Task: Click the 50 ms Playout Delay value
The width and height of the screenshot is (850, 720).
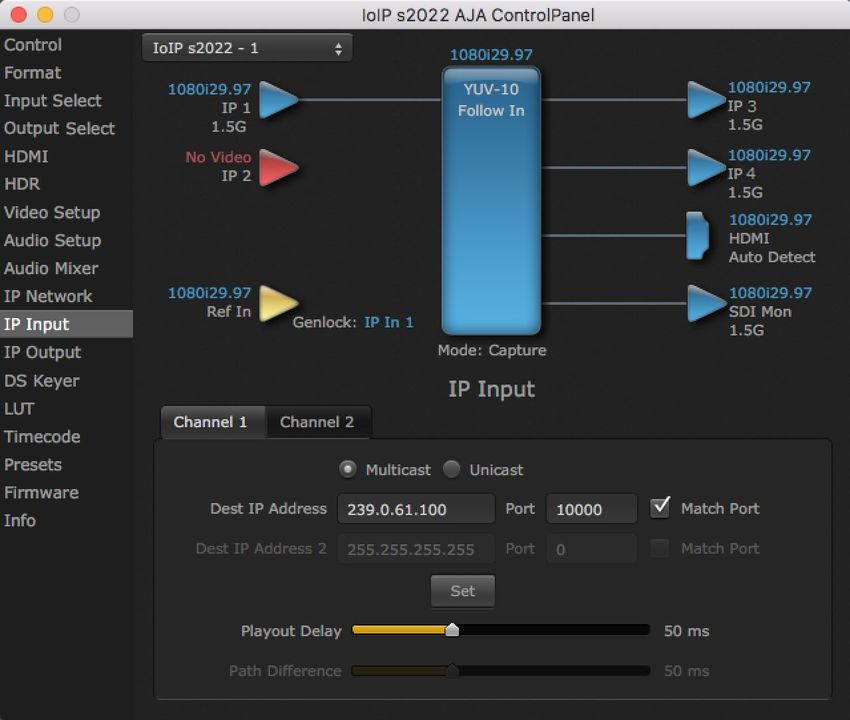Action: coord(686,631)
